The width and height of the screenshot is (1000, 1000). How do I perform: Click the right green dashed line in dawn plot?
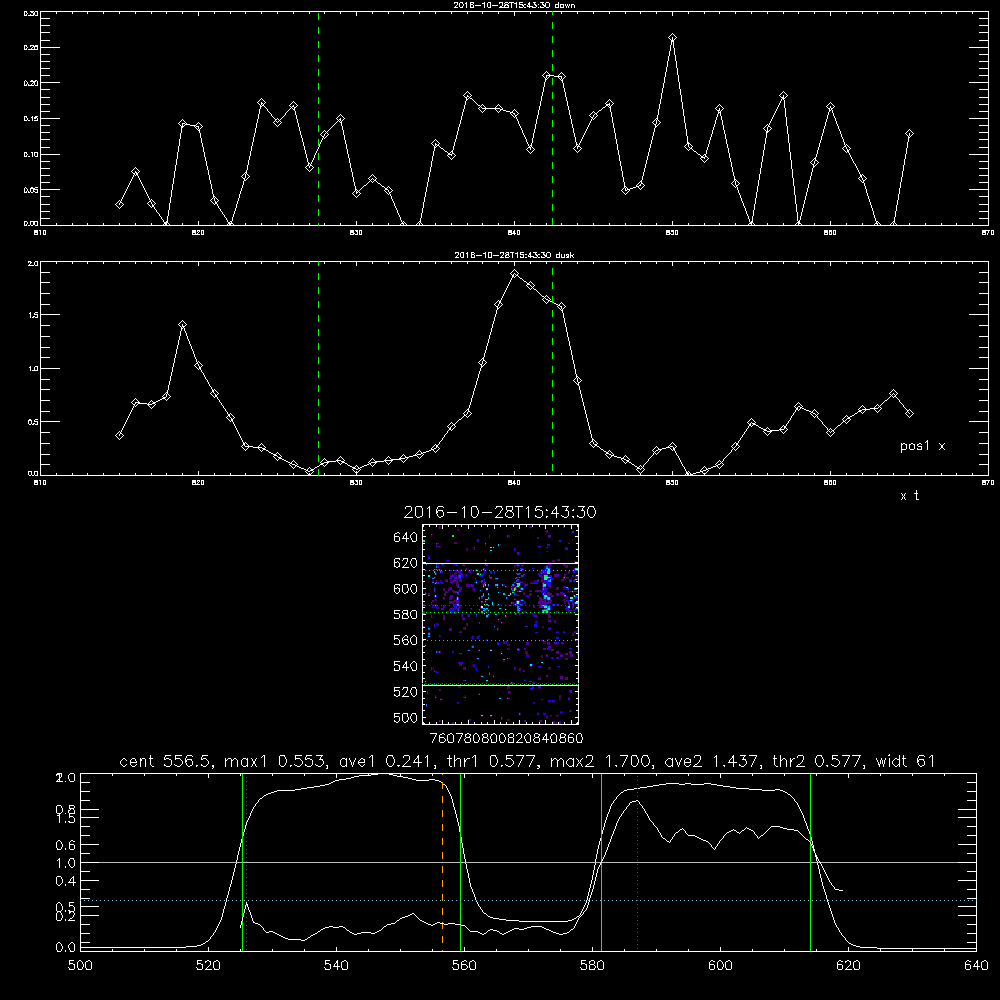tap(552, 119)
